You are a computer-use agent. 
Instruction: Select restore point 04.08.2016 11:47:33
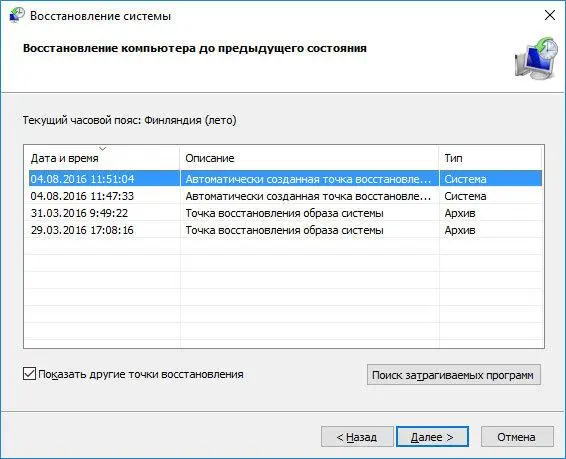(x=285, y=196)
